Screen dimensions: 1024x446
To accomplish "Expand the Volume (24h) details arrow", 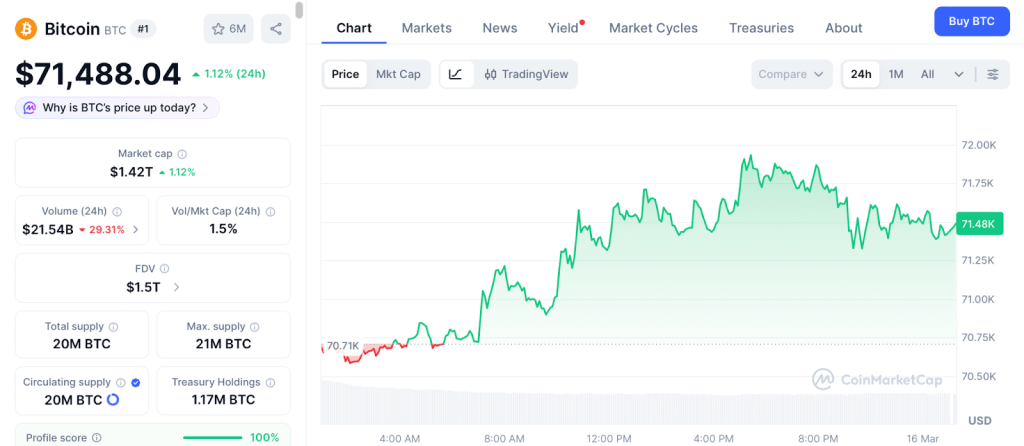I will pos(136,229).
